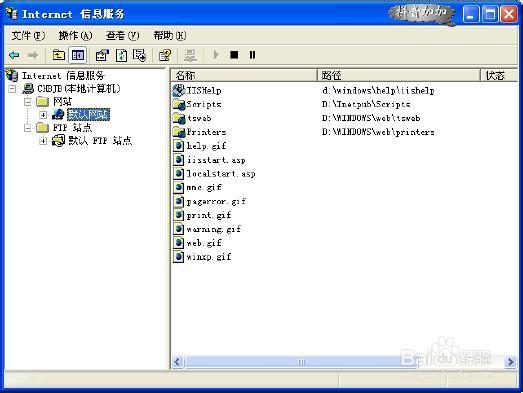Select 默认 FTP 站点 tree item
The height and width of the screenshot is (393, 523).
point(100,140)
